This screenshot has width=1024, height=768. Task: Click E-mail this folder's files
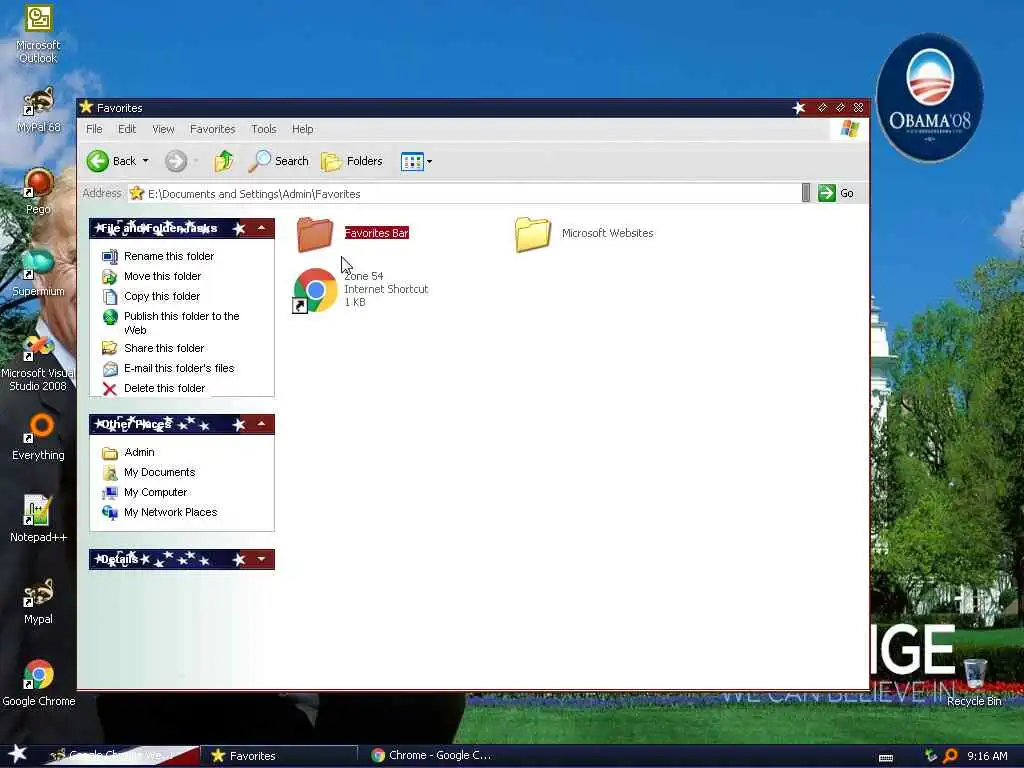pyautogui.click(x=179, y=368)
